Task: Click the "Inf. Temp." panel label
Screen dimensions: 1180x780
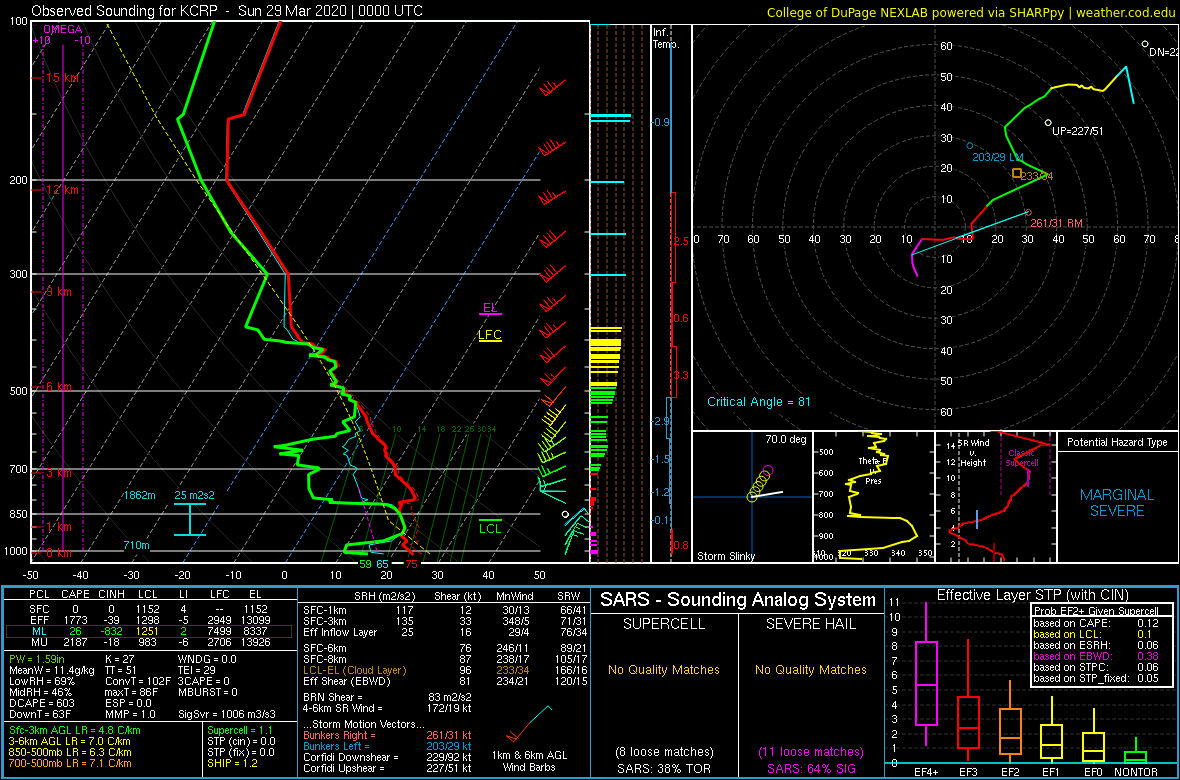Action: pos(666,38)
